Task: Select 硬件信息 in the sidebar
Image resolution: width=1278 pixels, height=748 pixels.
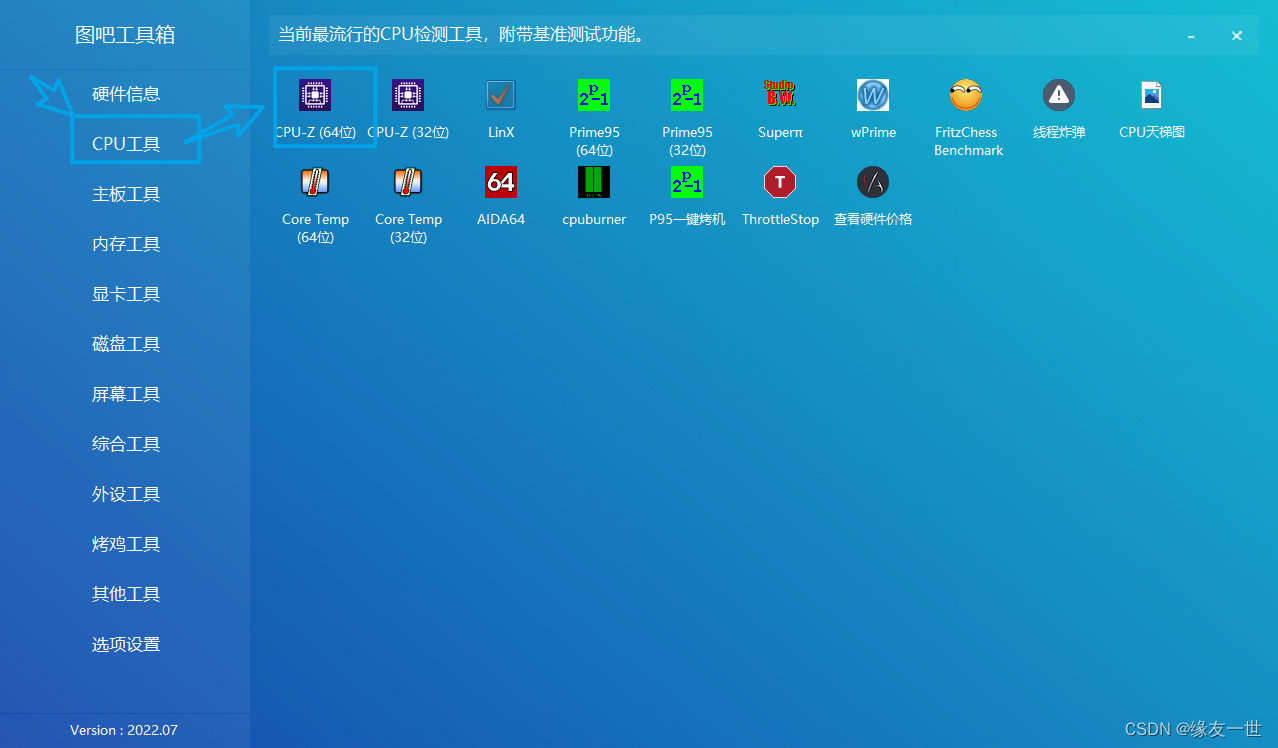Action: [126, 94]
